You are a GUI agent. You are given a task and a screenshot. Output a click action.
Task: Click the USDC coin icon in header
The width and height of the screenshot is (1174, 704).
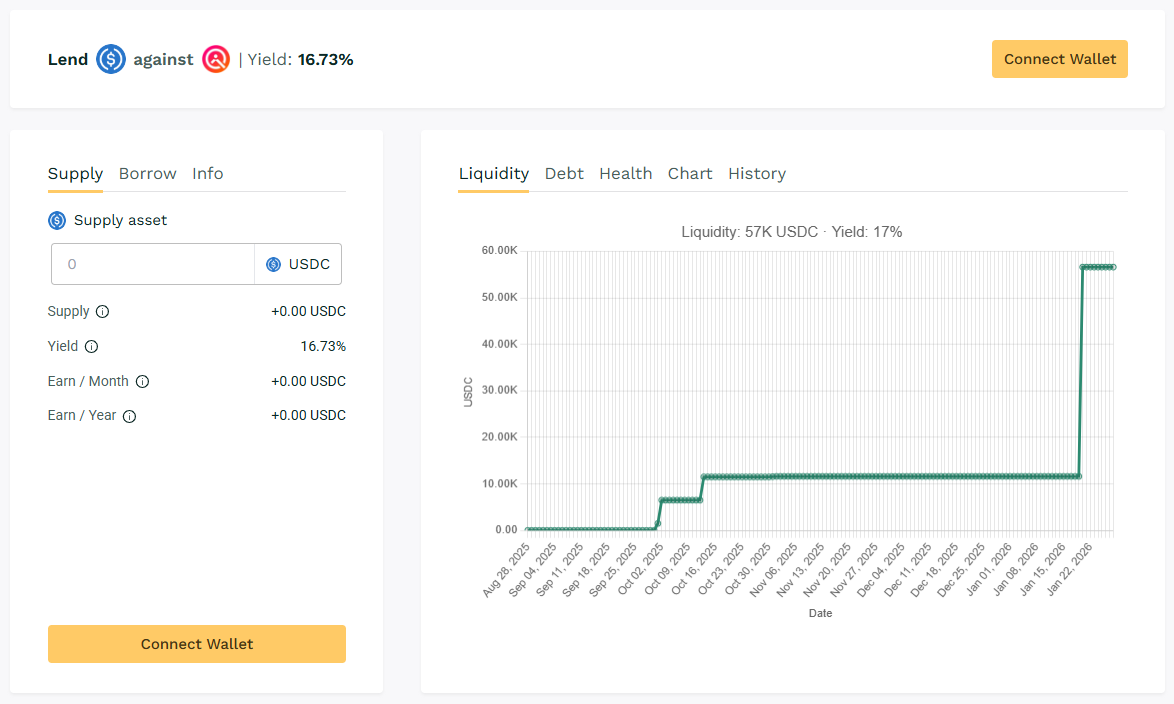(x=111, y=60)
